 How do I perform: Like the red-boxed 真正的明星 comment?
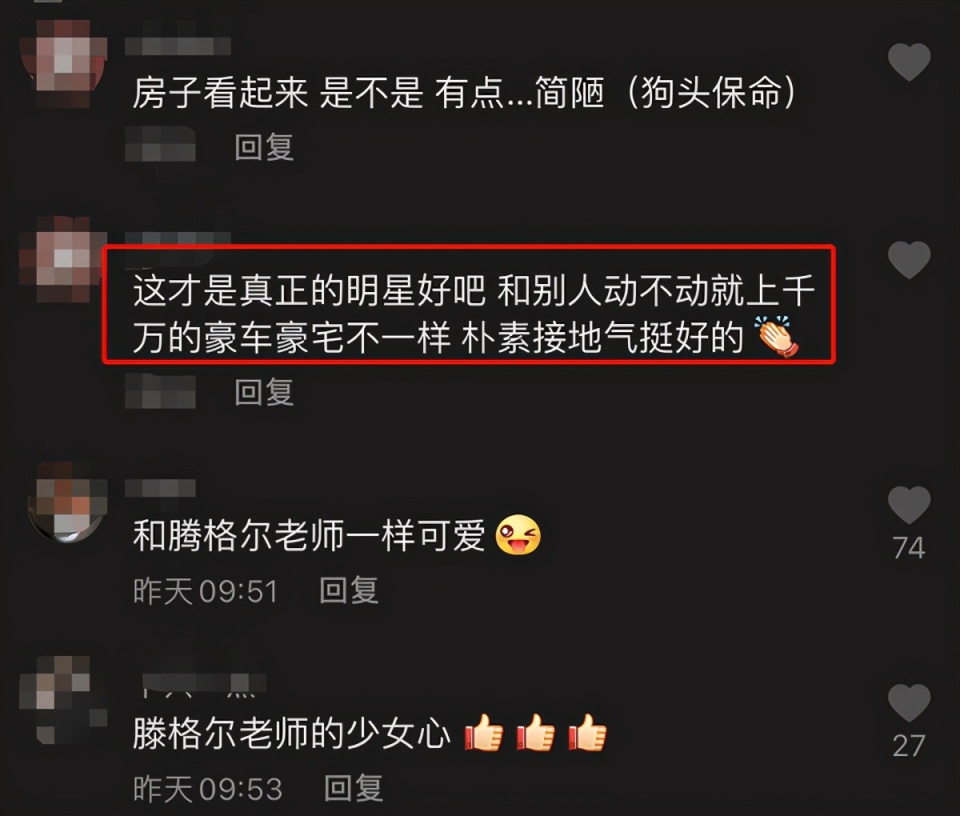(909, 260)
